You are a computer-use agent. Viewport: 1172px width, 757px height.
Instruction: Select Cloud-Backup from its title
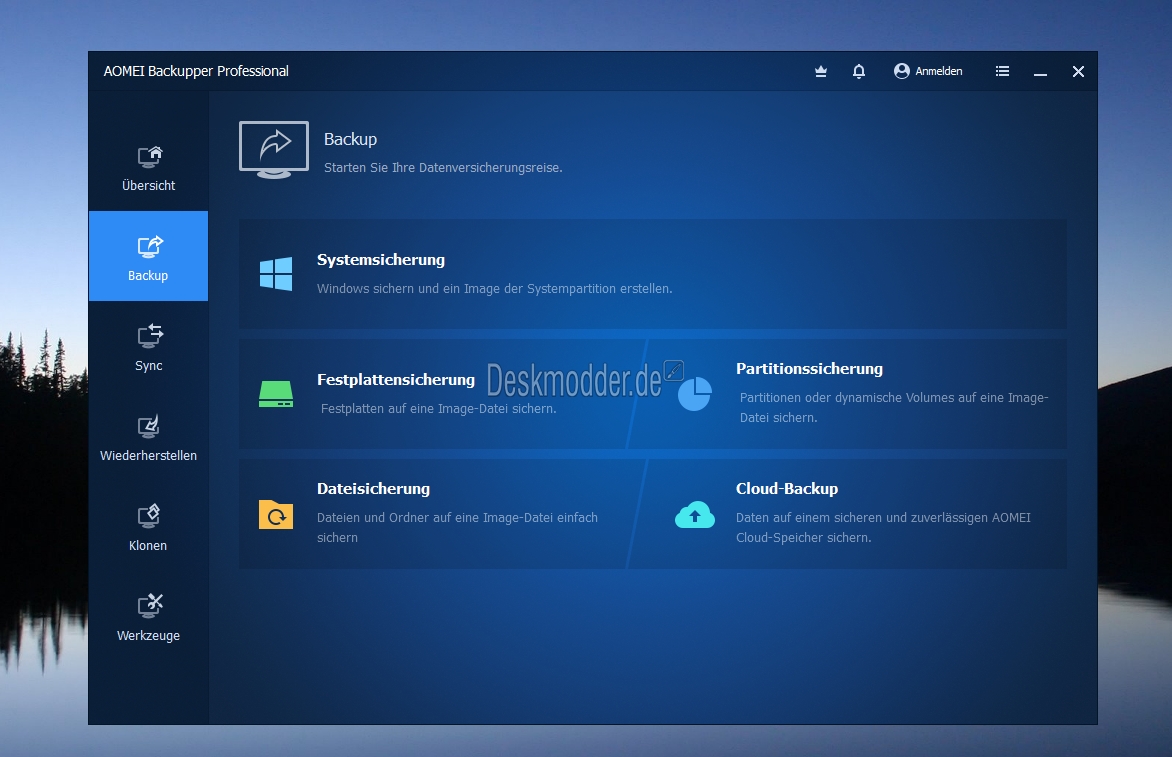pos(786,489)
